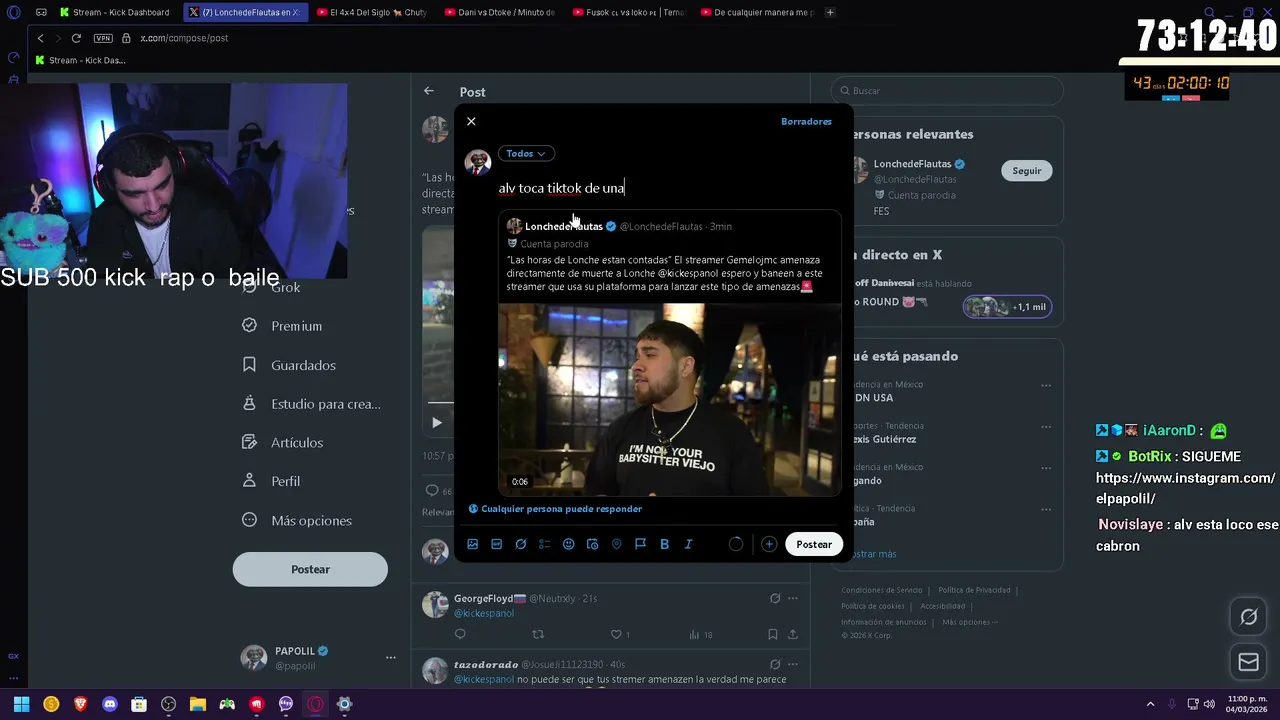Viewport: 1280px width, 720px height.
Task: Open PAPOLIL account options ellipsis
Action: tap(390, 658)
